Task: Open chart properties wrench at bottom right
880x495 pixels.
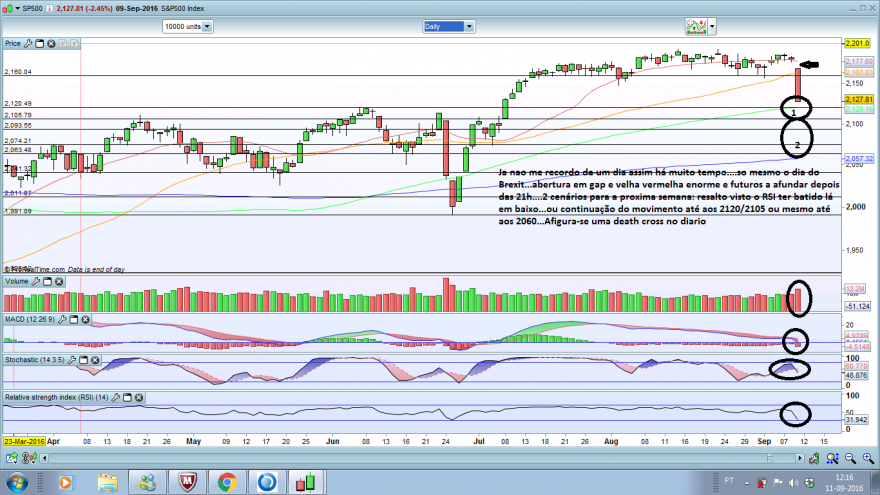Action: click(x=814, y=459)
